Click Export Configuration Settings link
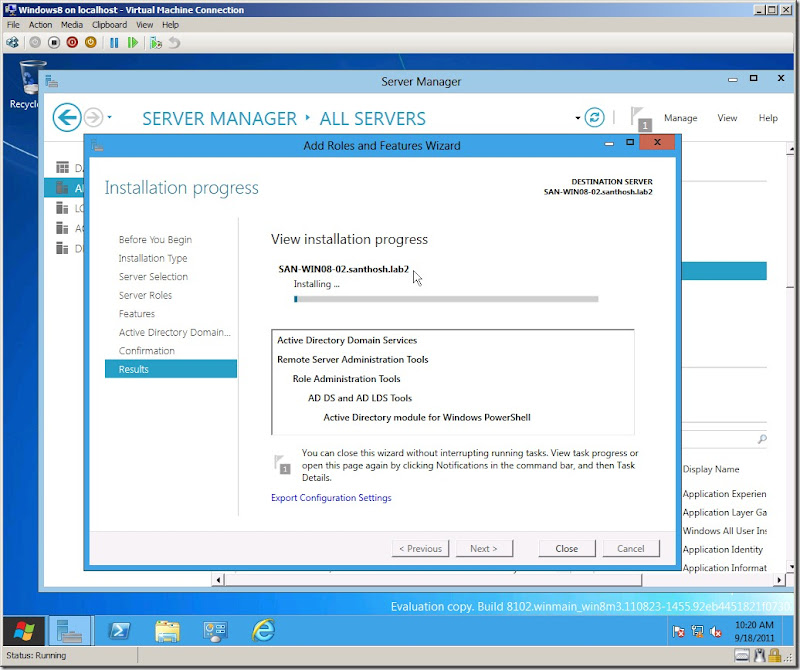This screenshot has width=800, height=670. coord(331,498)
